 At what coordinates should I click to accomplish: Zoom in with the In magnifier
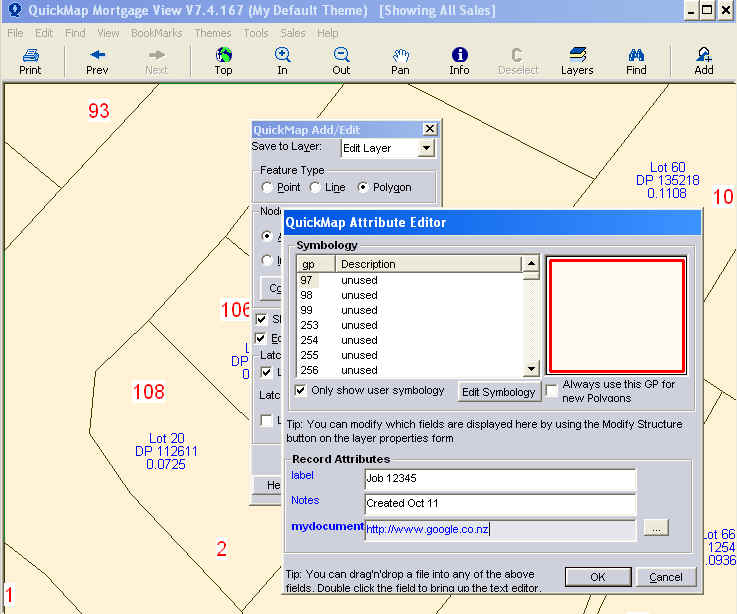[283, 61]
